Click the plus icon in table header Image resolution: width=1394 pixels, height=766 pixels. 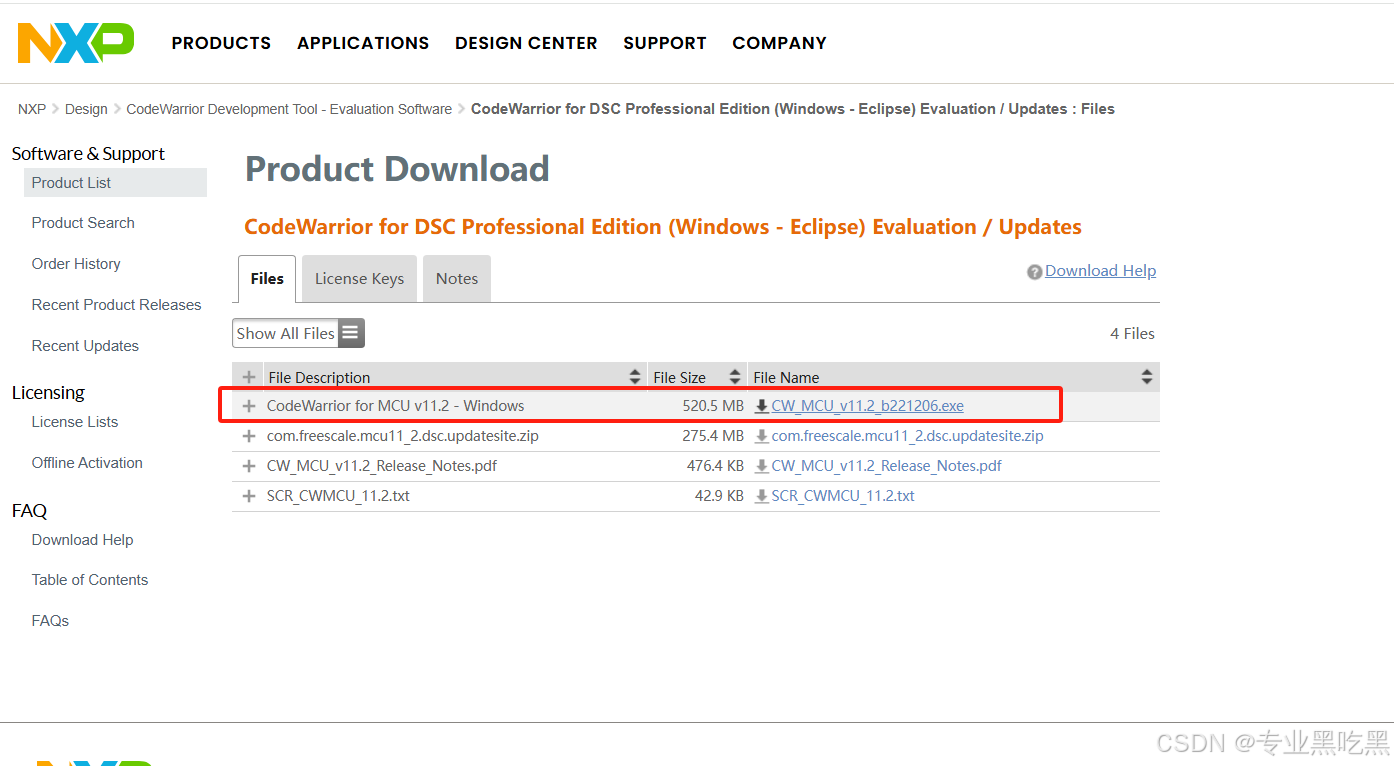[249, 377]
